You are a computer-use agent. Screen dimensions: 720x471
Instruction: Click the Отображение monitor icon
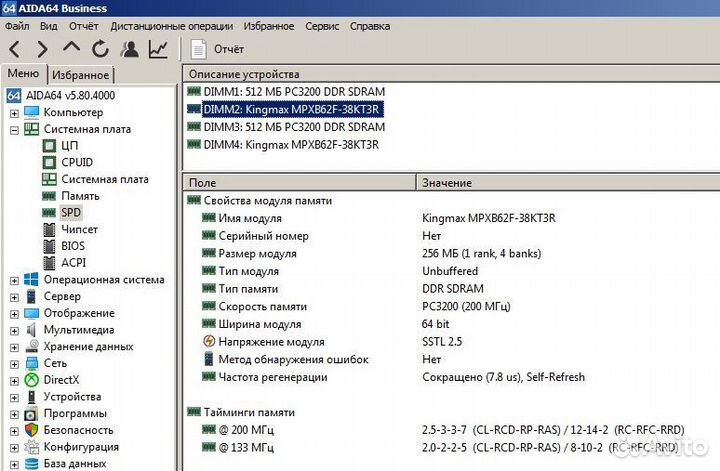coord(31,313)
